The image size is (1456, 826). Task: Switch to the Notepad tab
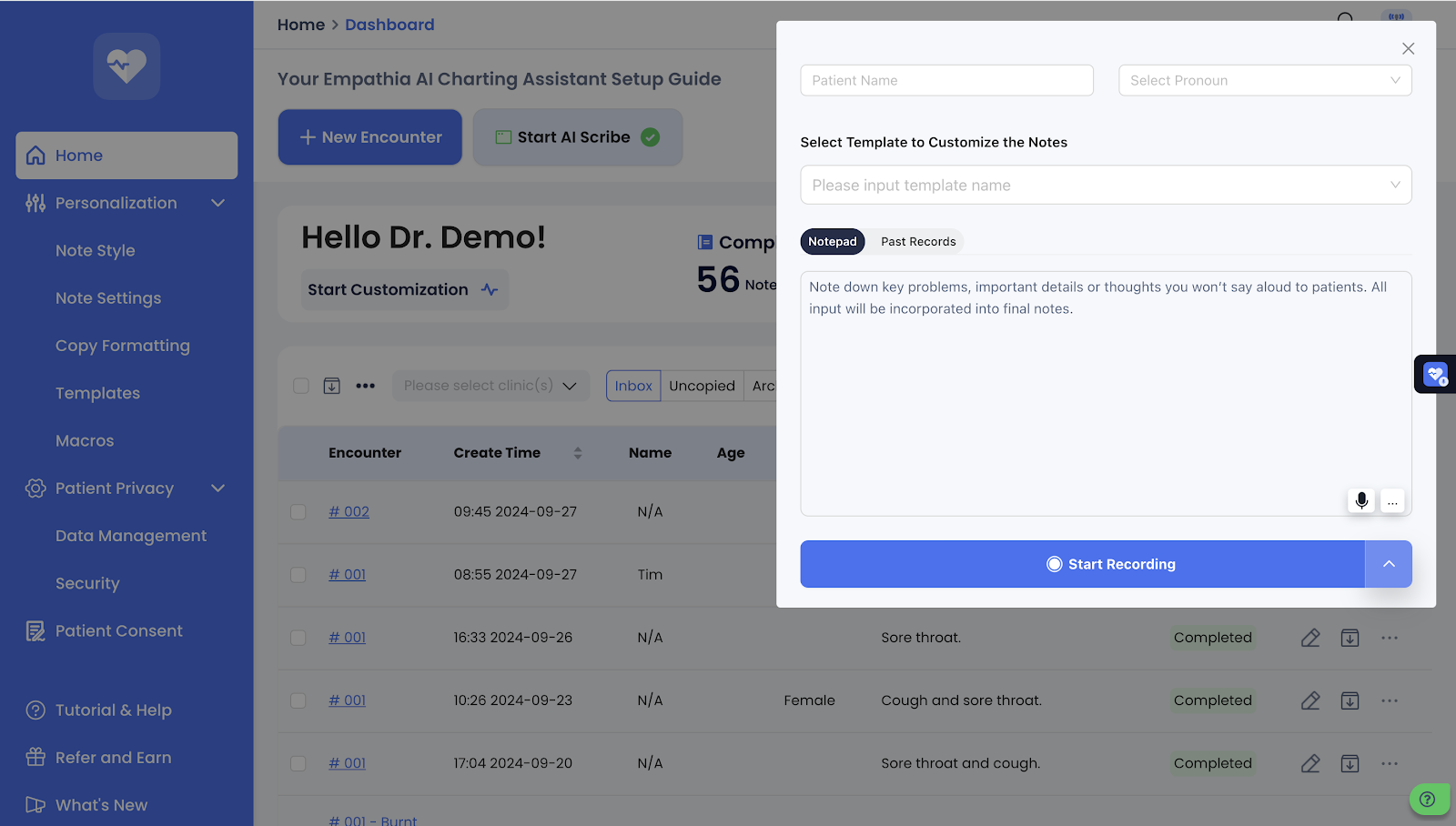tap(833, 242)
